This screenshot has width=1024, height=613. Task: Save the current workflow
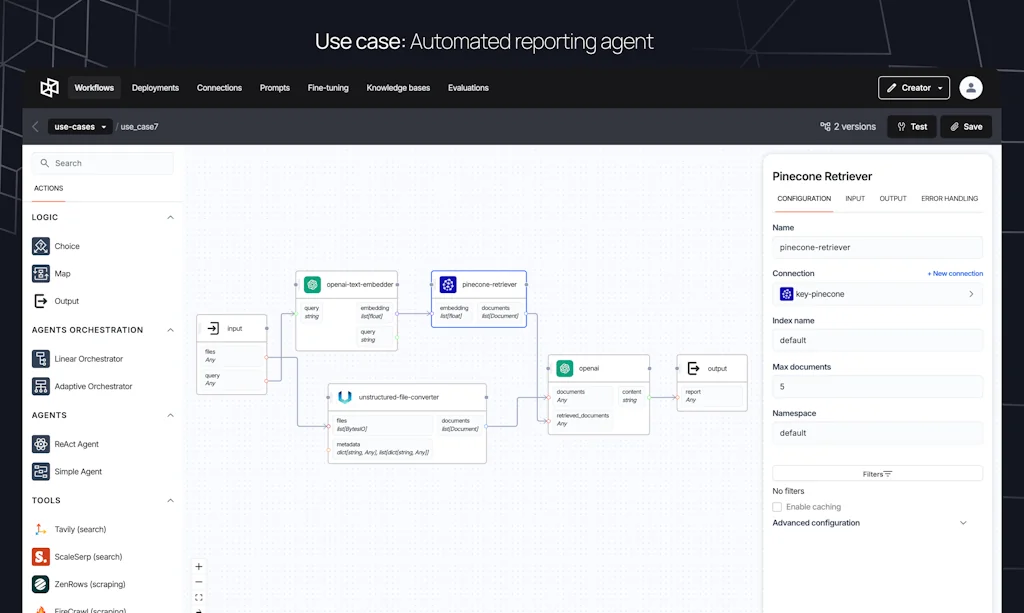coord(964,126)
